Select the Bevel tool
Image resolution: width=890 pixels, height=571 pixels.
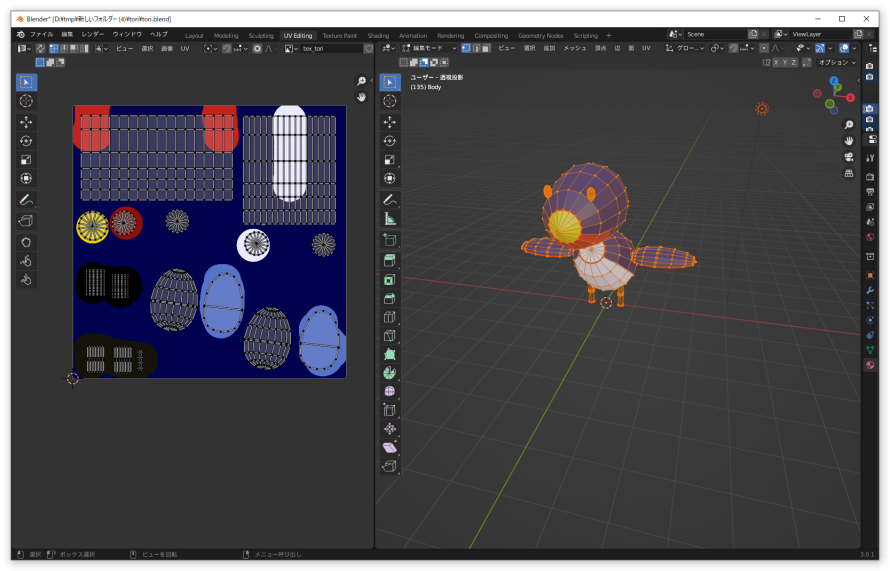click(x=390, y=298)
